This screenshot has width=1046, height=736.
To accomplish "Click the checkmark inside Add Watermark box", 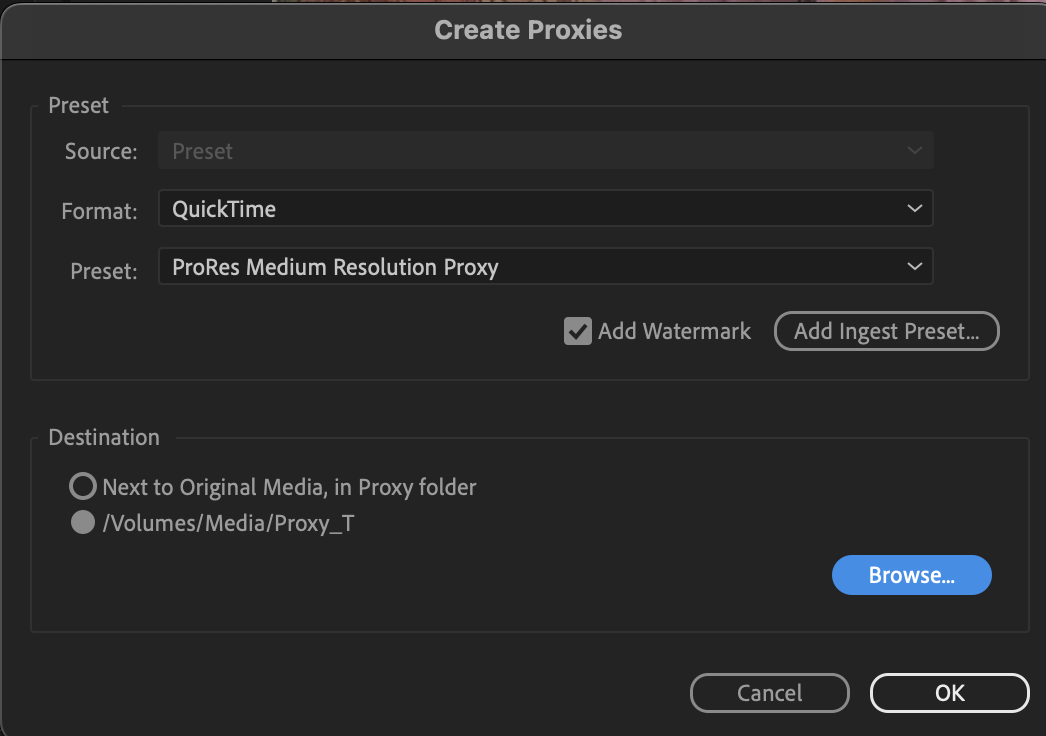I will 578,331.
